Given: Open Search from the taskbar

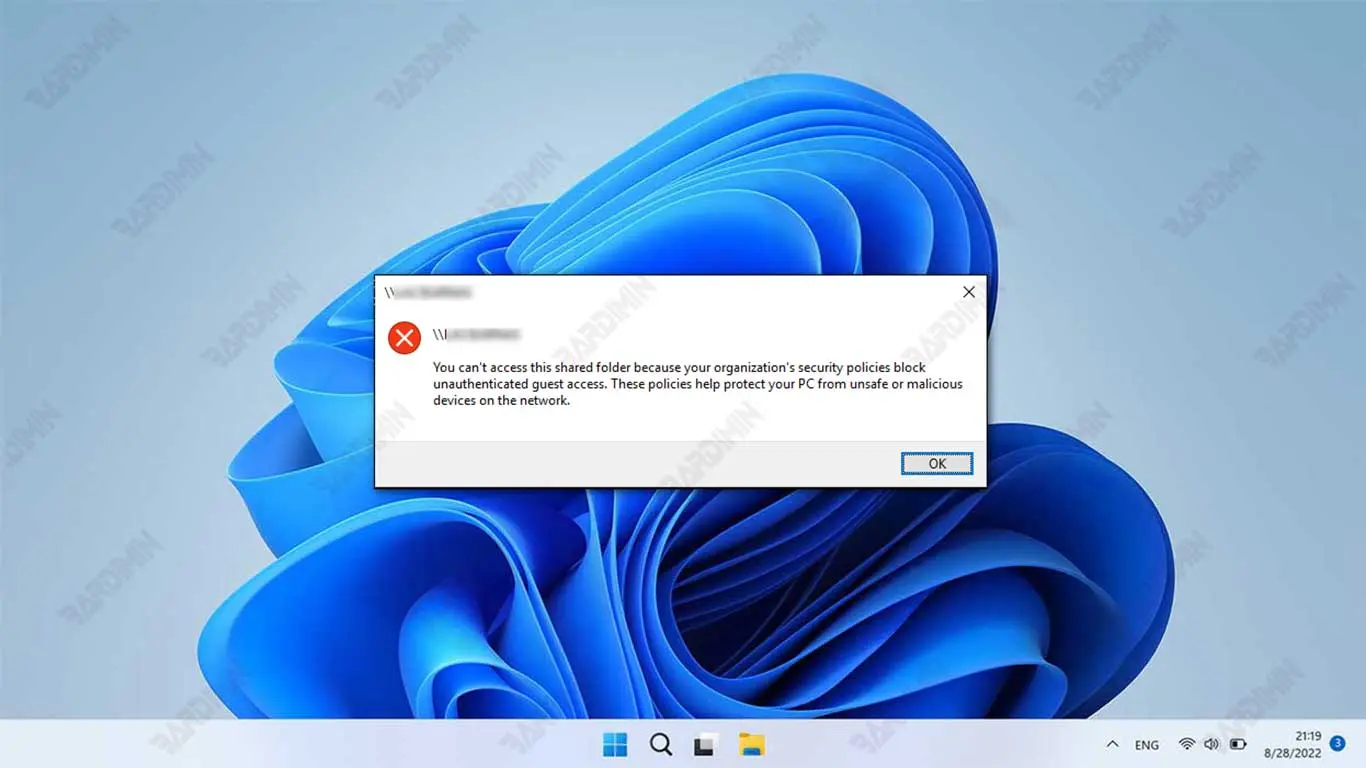Looking at the screenshot, I should tap(660, 744).
